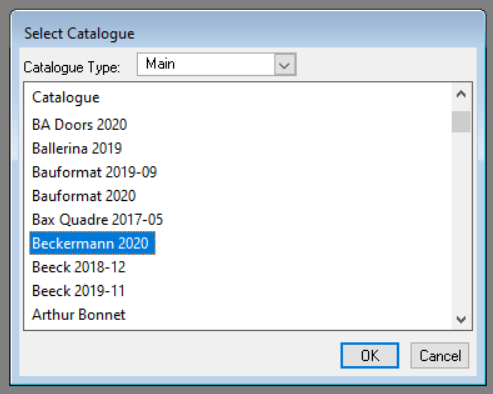This screenshot has height=394, width=493.
Task: Click the Catalogue Type label
Action: (72, 68)
